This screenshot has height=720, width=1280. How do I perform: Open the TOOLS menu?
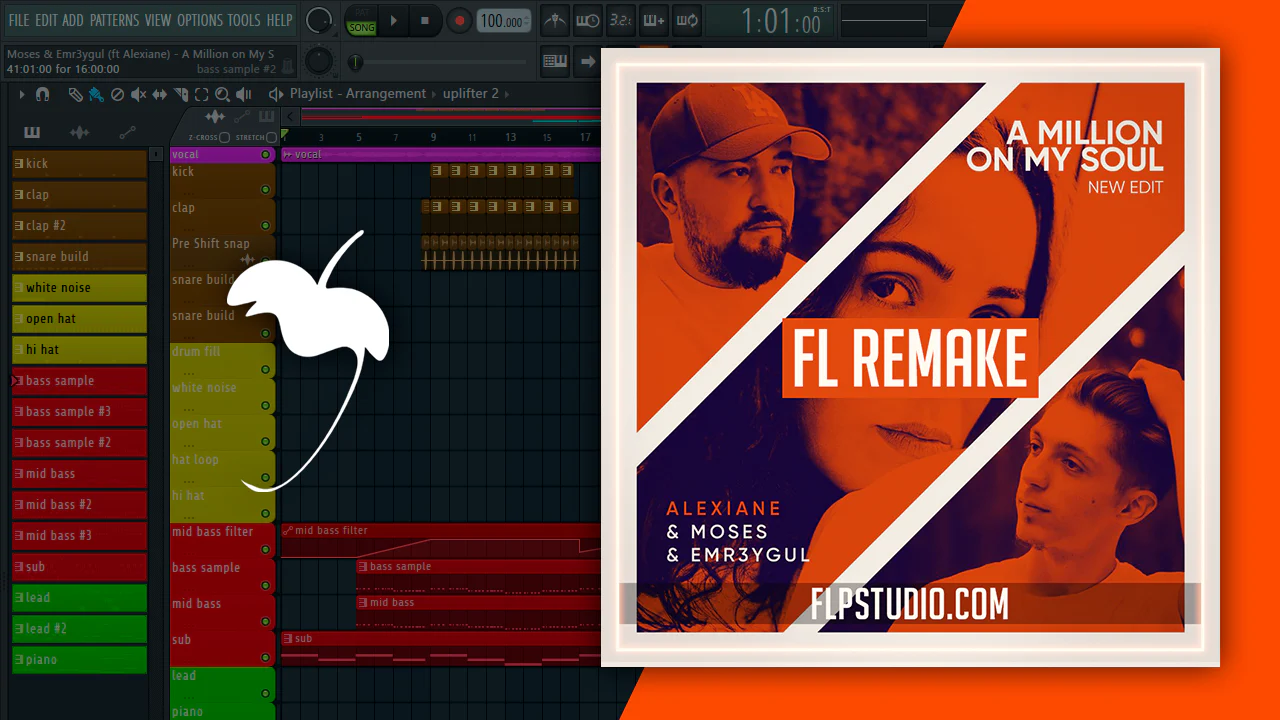pyautogui.click(x=244, y=20)
